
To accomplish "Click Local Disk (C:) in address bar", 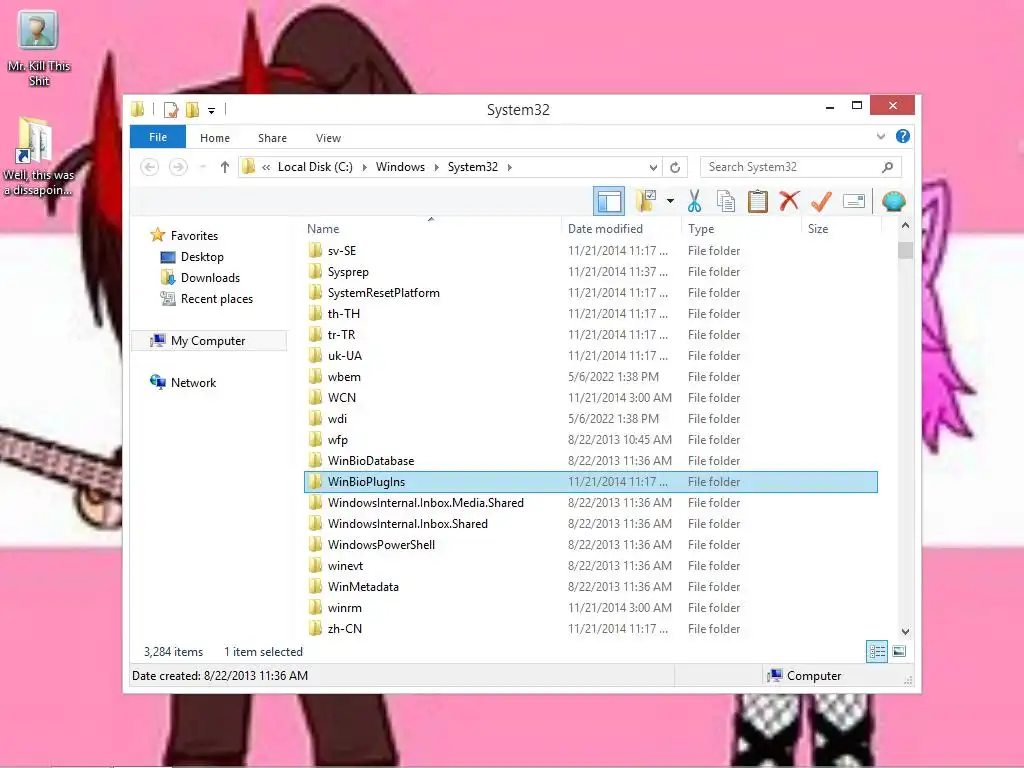I will 315,167.
